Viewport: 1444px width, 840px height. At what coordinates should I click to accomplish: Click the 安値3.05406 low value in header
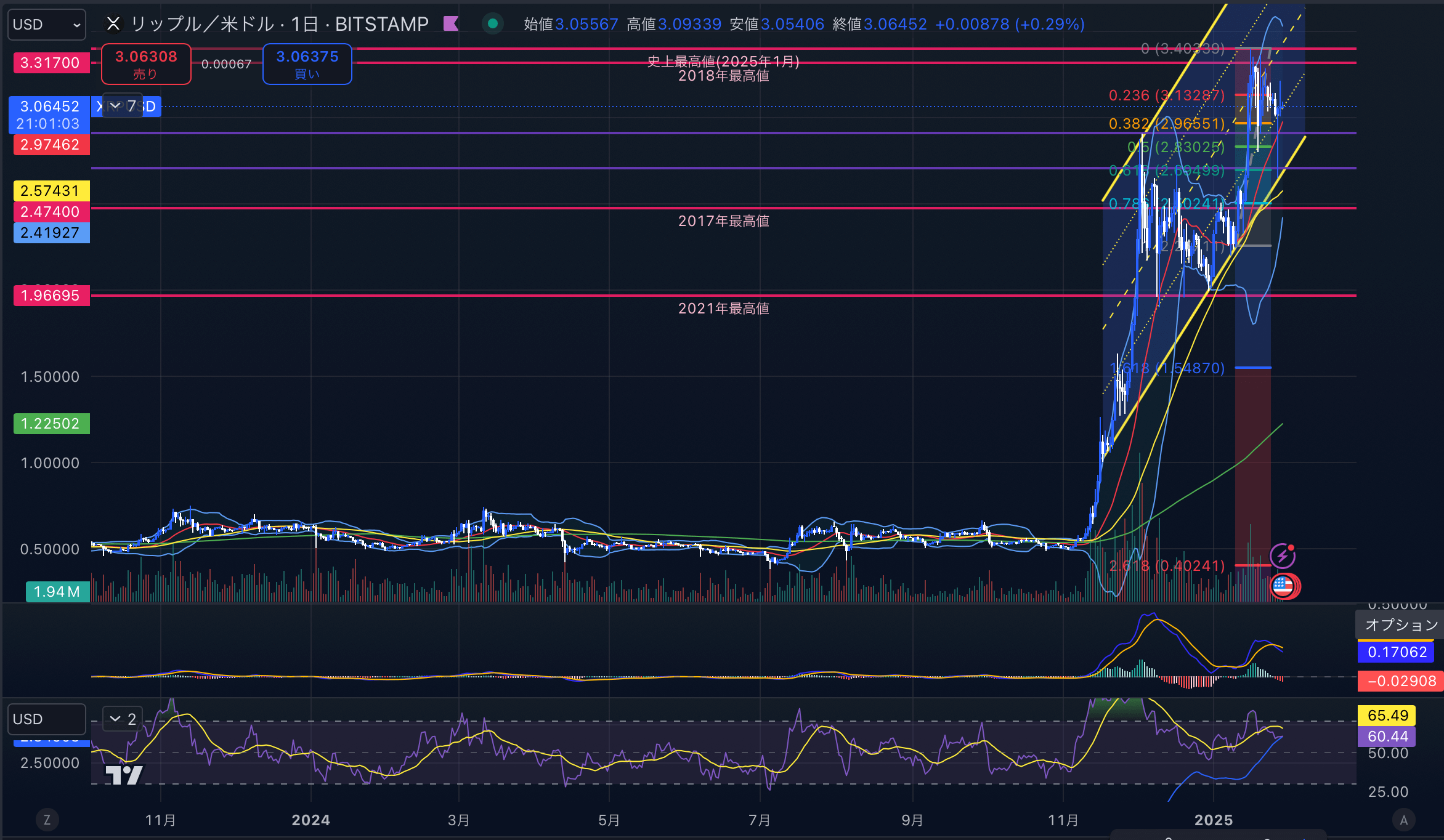pyautogui.click(x=777, y=24)
